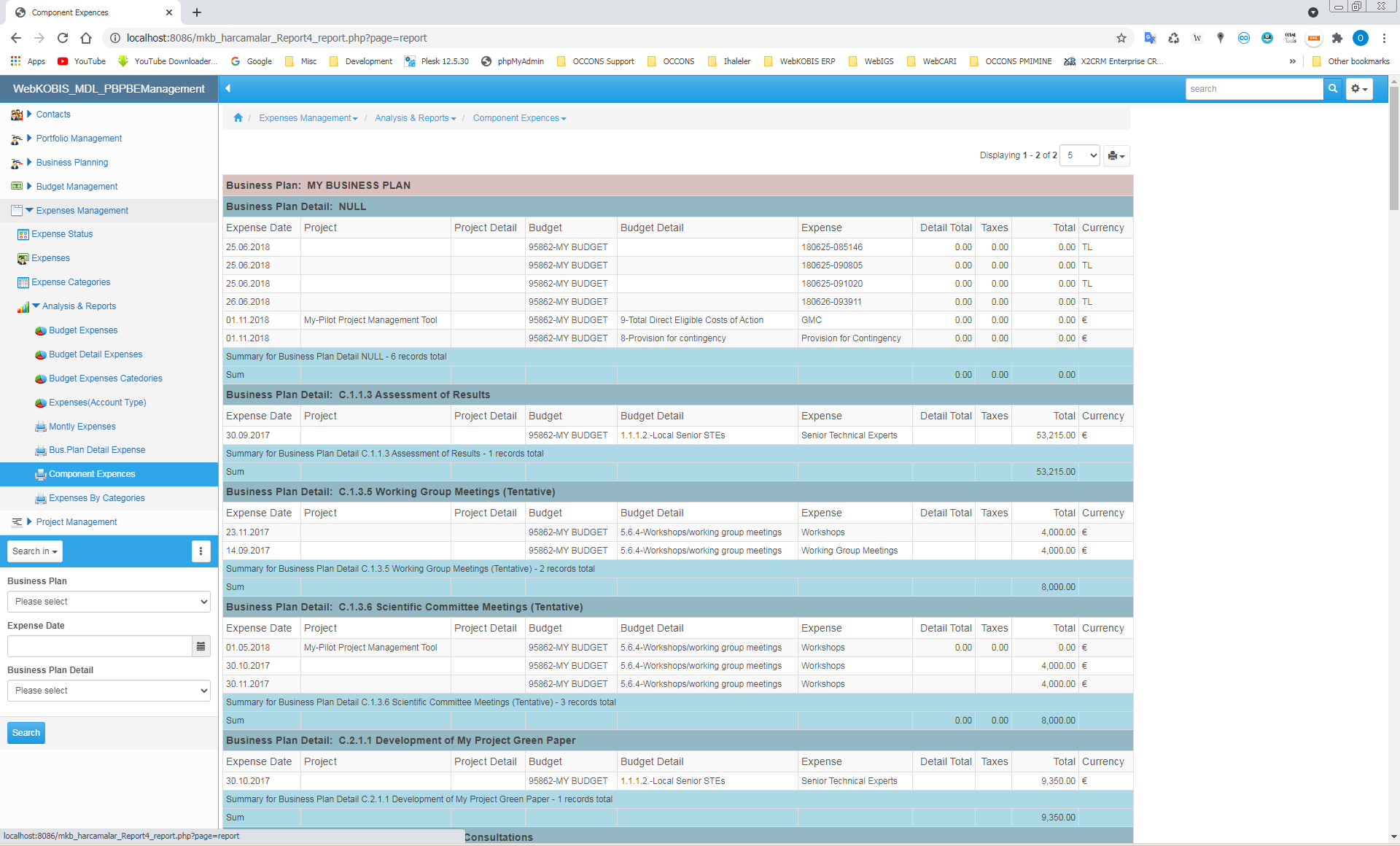Open Bus.Plan Detail Expense report
This screenshot has height=846, width=1400.
coord(97,450)
